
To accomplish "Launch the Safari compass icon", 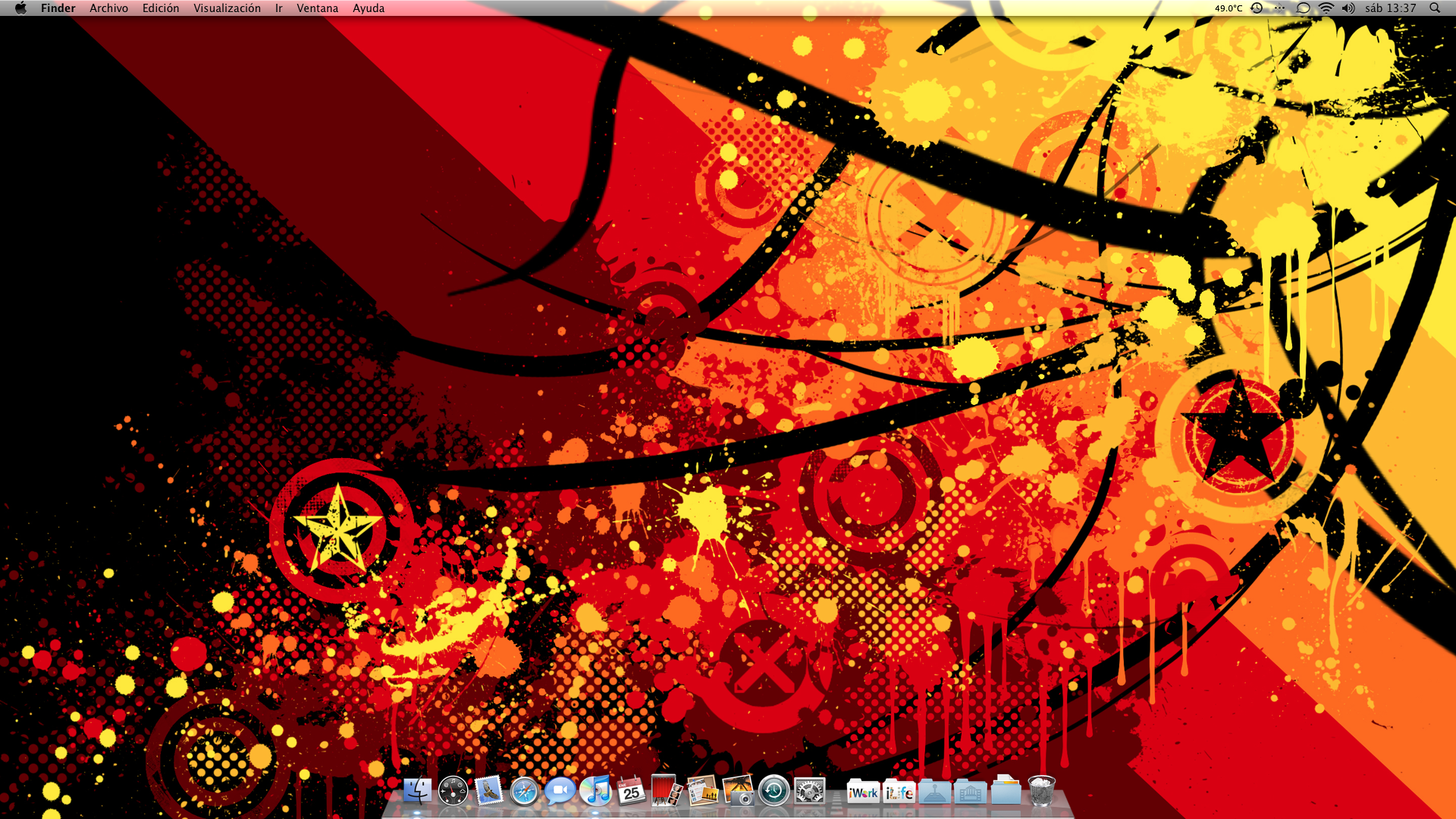I will click(x=524, y=791).
